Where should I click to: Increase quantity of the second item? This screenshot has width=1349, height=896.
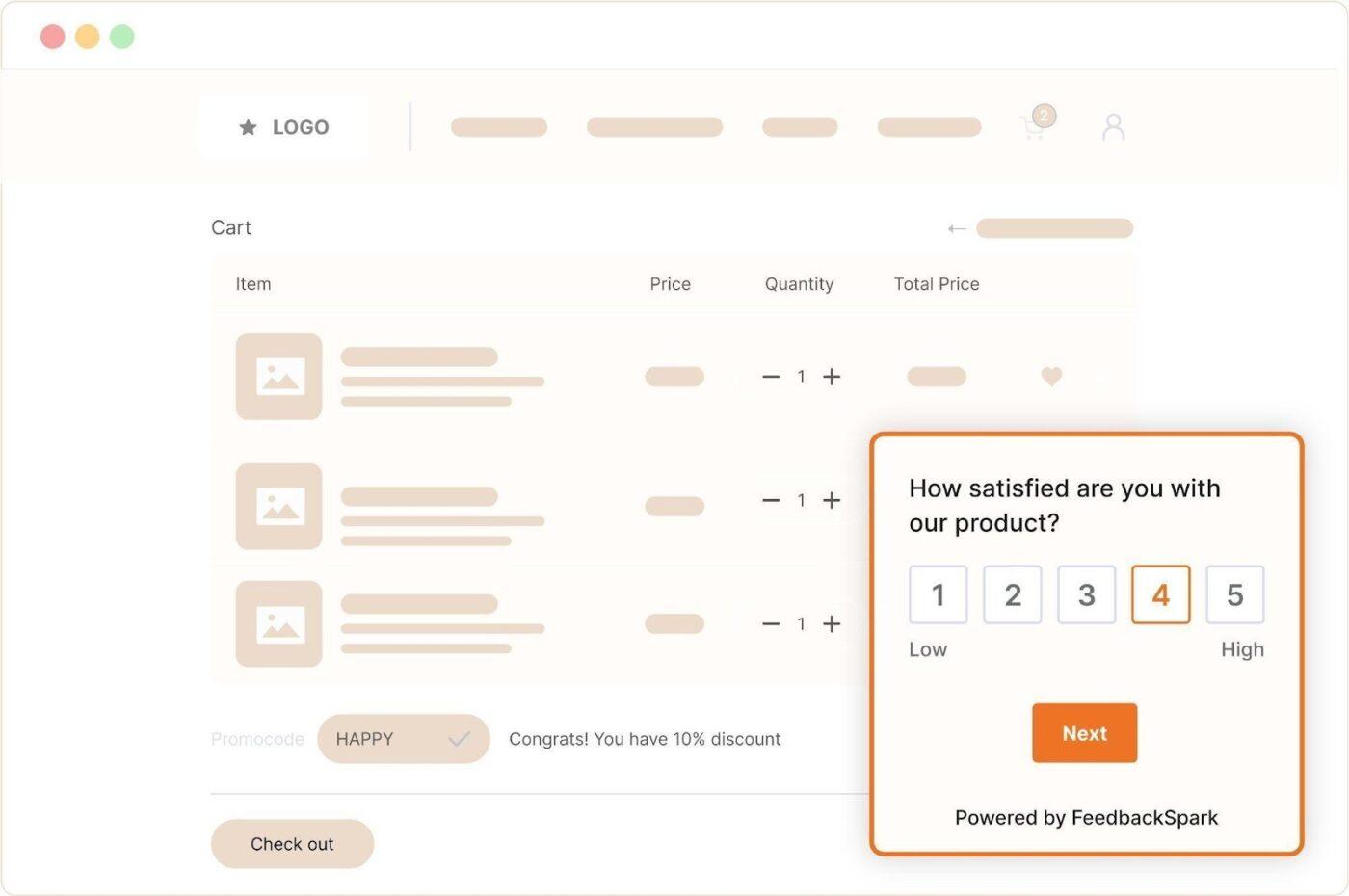(831, 500)
